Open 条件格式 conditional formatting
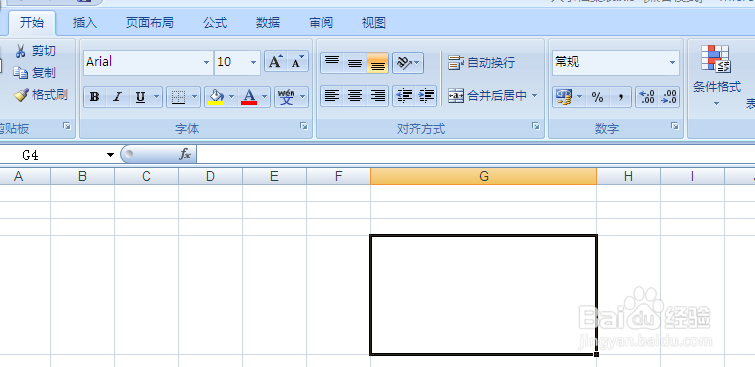The image size is (755, 367). 716,76
